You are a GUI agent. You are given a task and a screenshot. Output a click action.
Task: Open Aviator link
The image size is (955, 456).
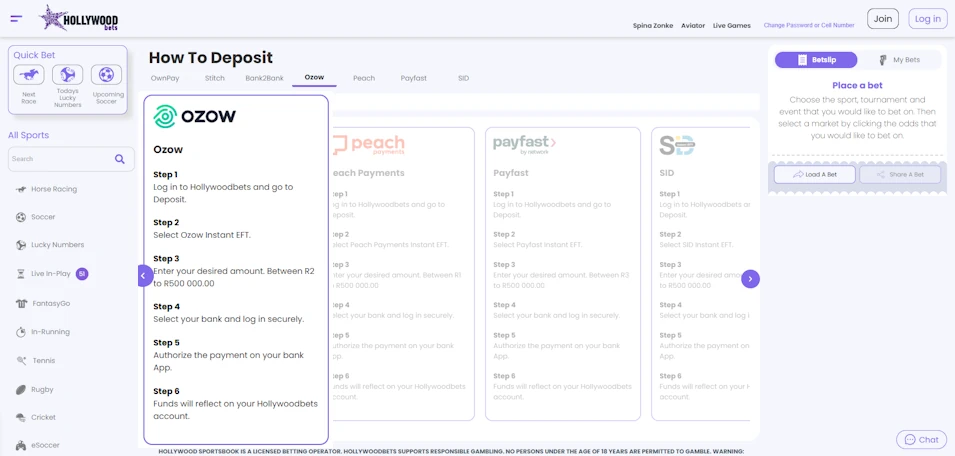point(693,26)
